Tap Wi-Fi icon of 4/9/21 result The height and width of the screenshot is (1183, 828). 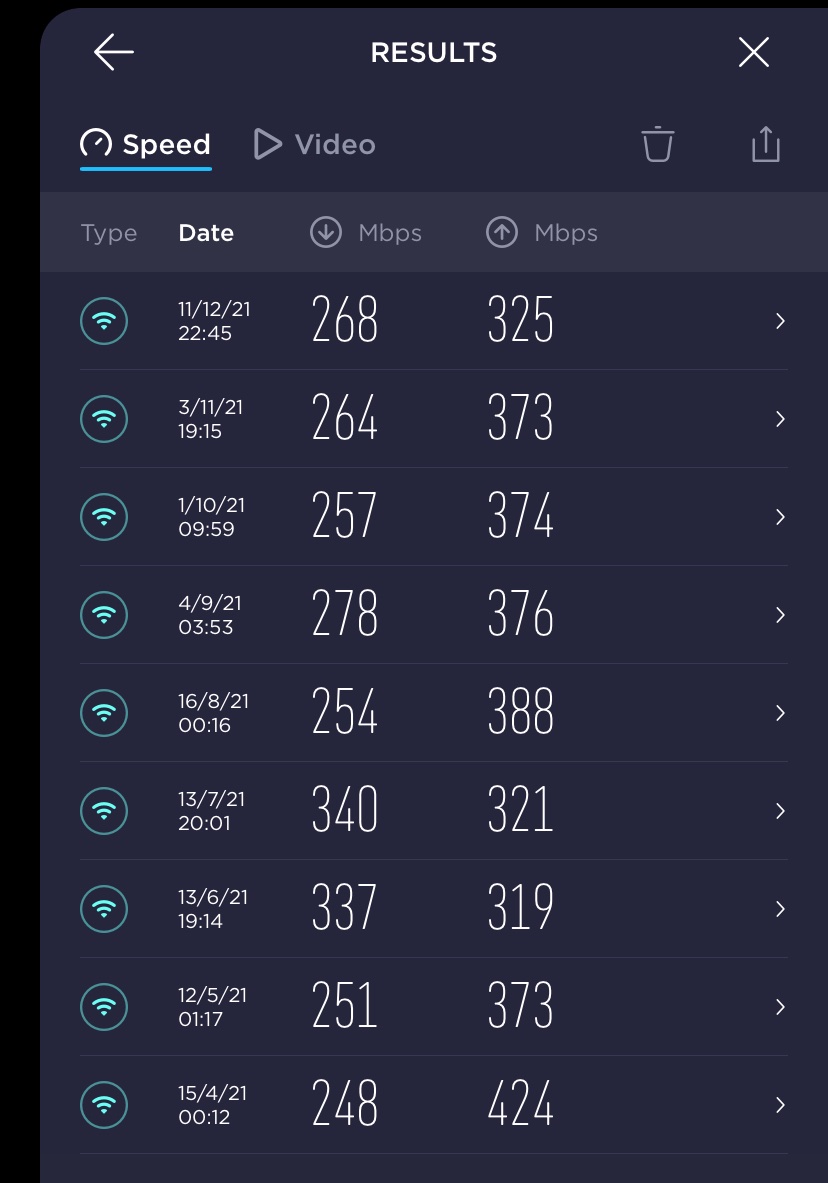pos(104,615)
